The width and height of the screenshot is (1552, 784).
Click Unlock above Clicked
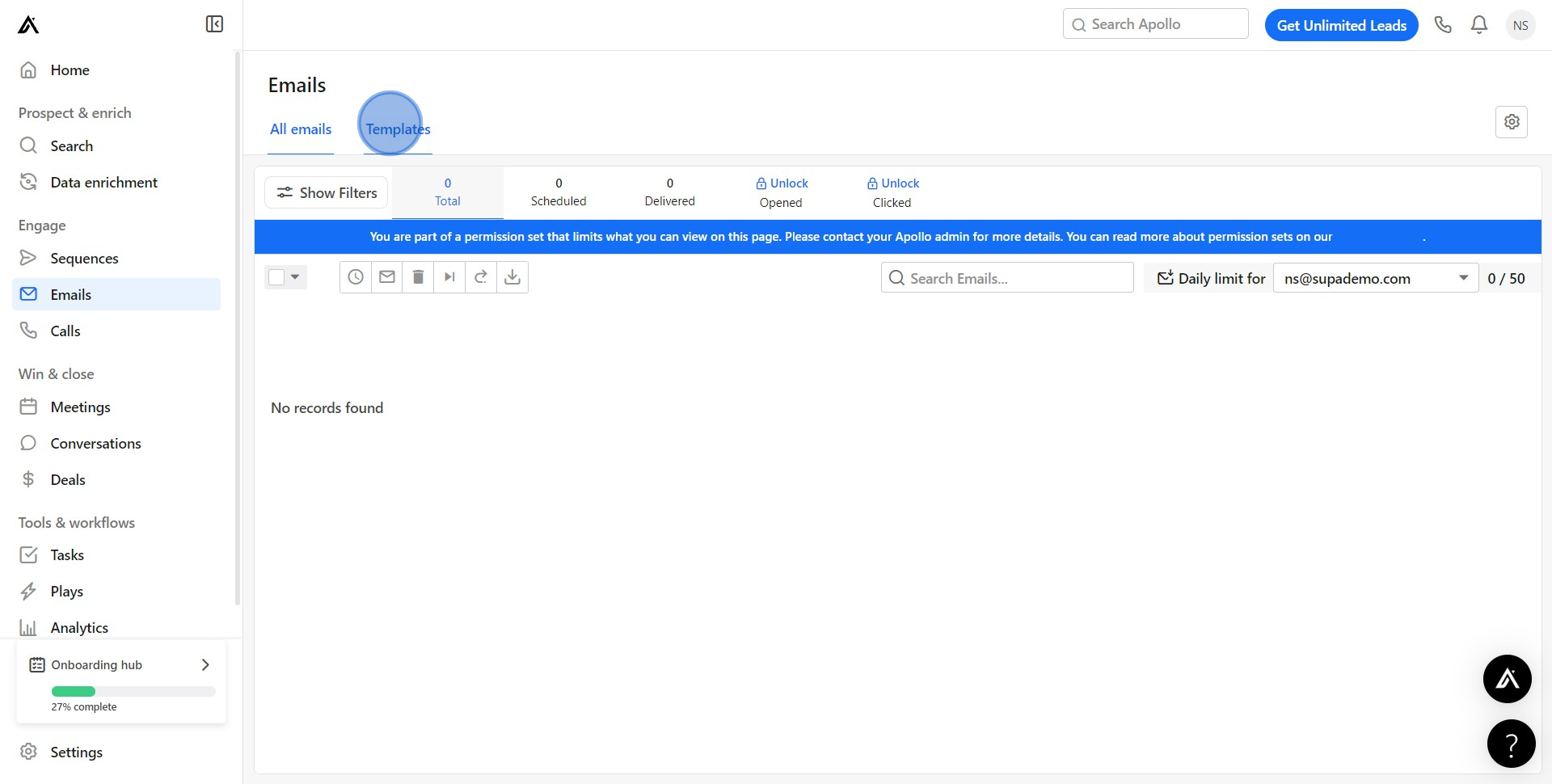click(x=892, y=183)
